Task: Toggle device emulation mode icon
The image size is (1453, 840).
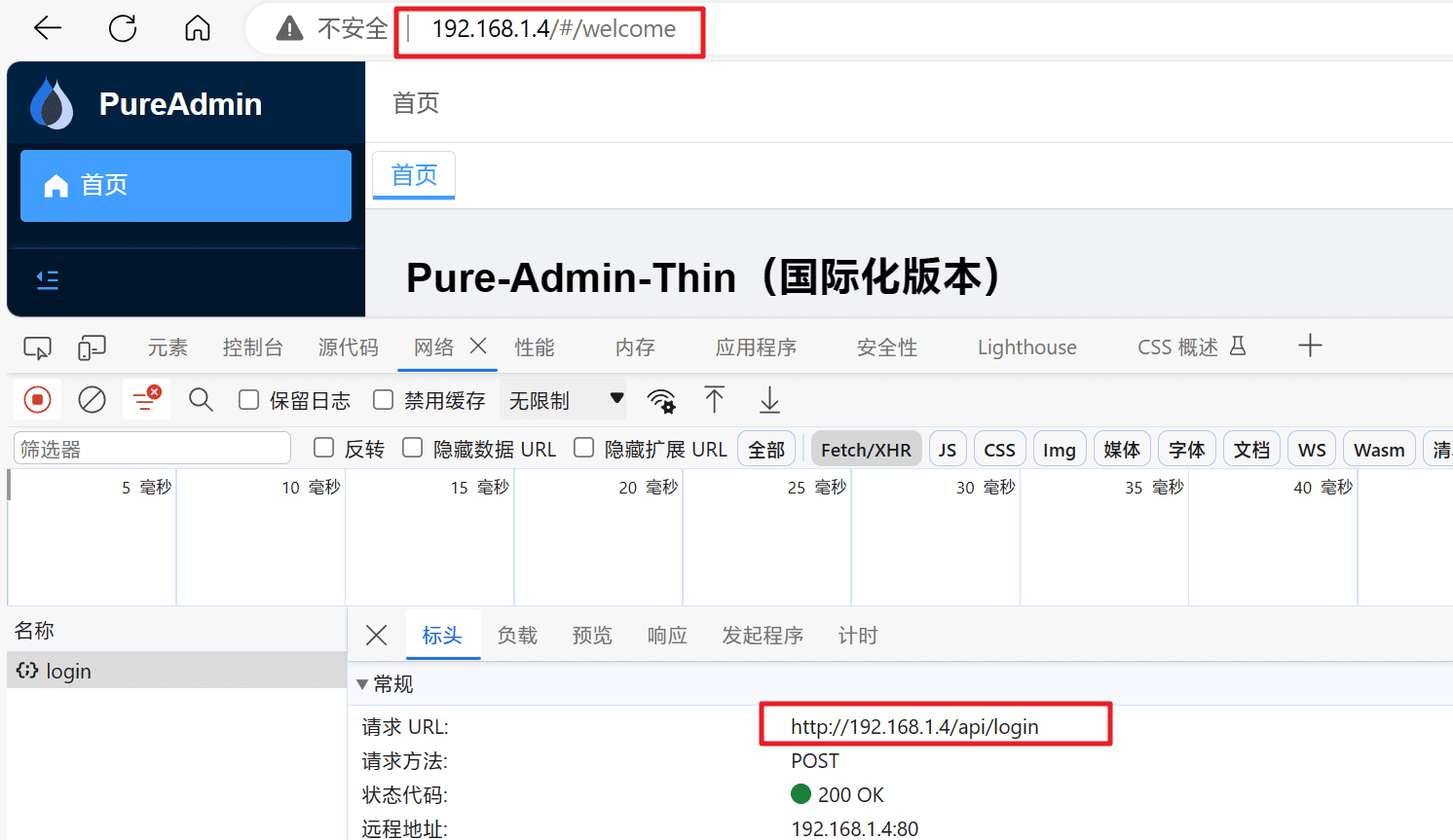Action: 92,347
